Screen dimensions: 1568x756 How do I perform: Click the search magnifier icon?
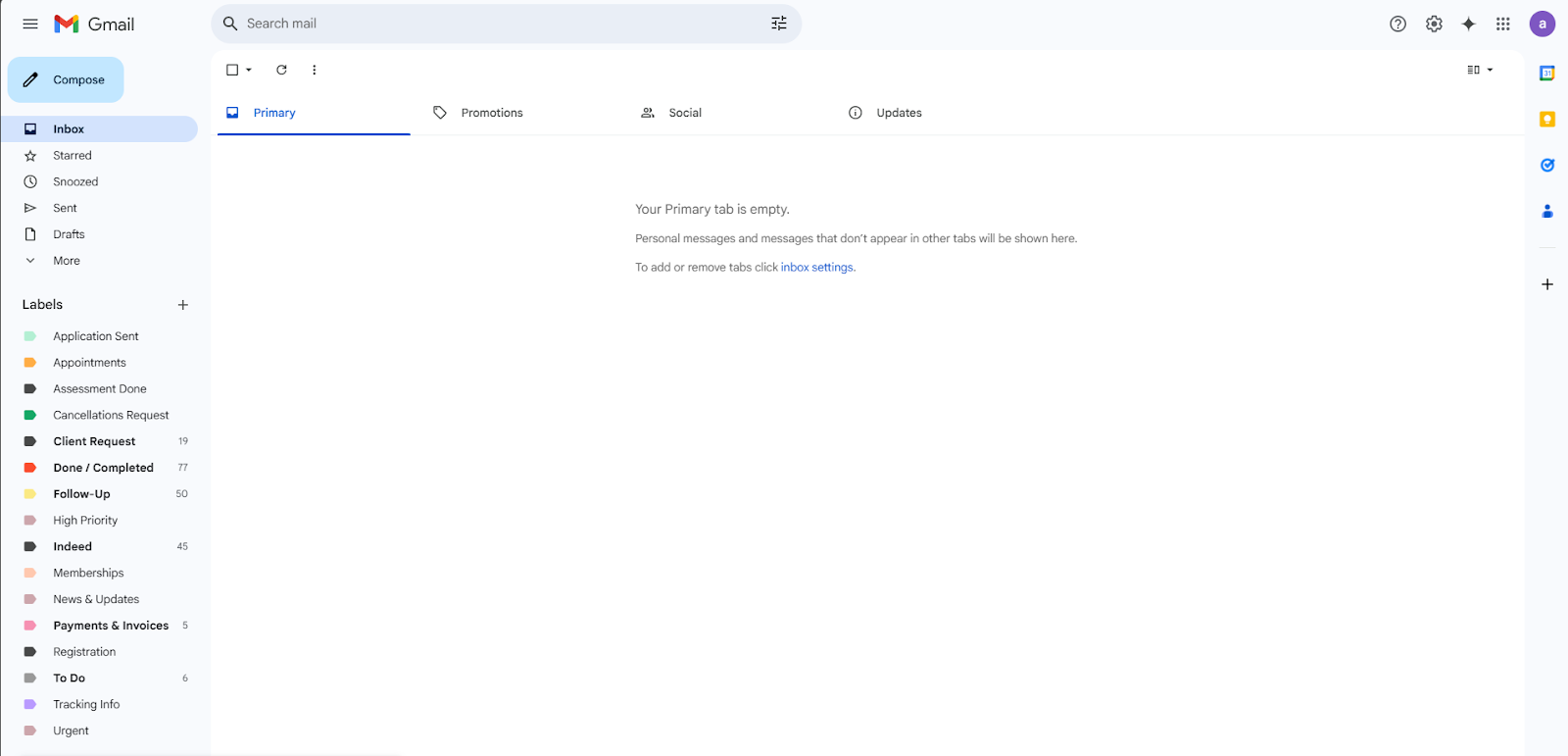pos(230,24)
